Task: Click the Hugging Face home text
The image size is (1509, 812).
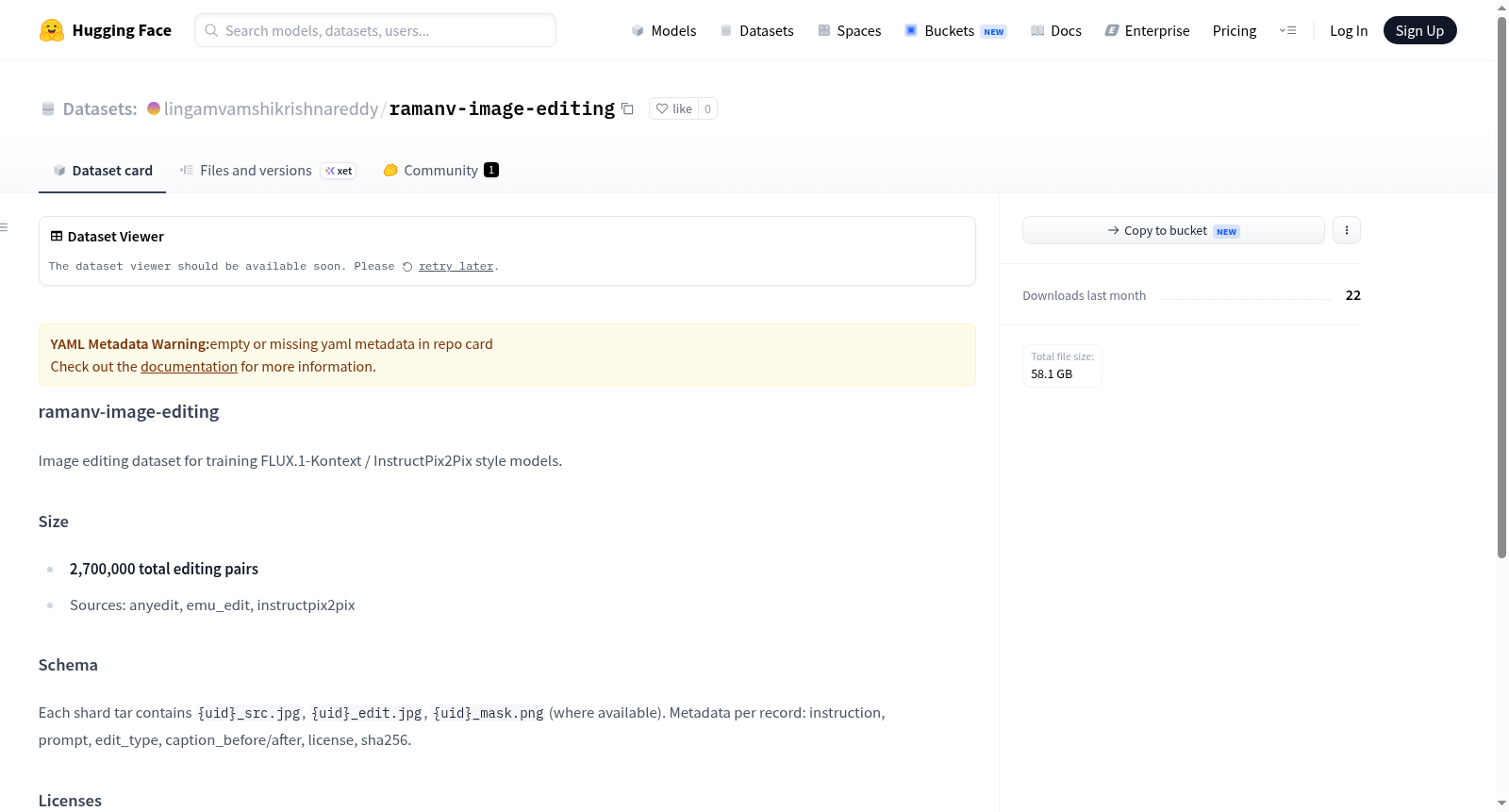Action: tap(122, 30)
